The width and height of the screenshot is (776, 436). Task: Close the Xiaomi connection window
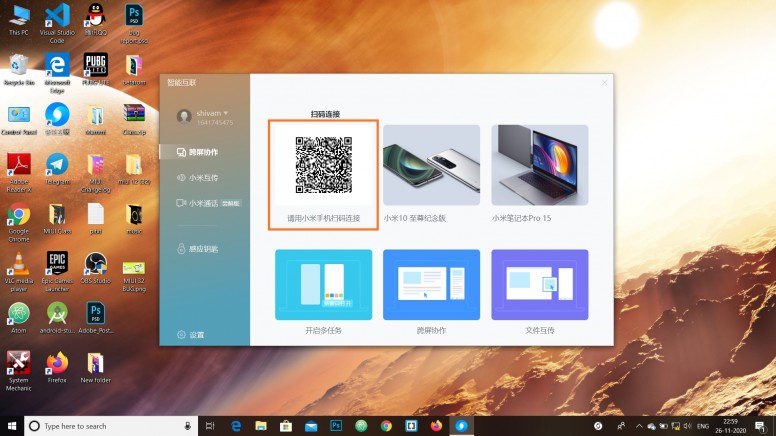pyautogui.click(x=604, y=83)
